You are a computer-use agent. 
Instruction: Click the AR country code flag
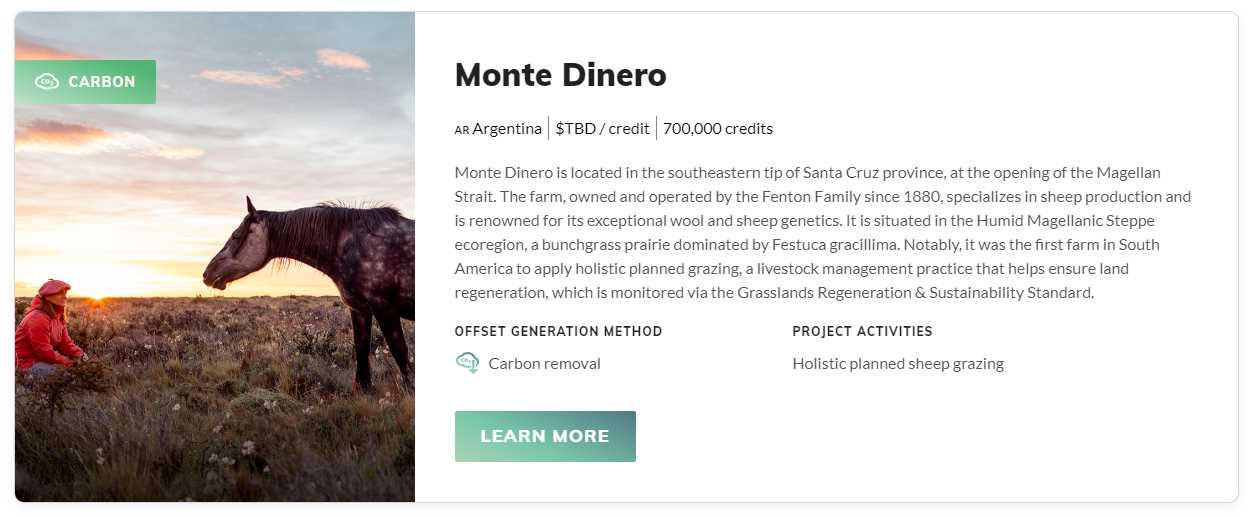(462, 130)
